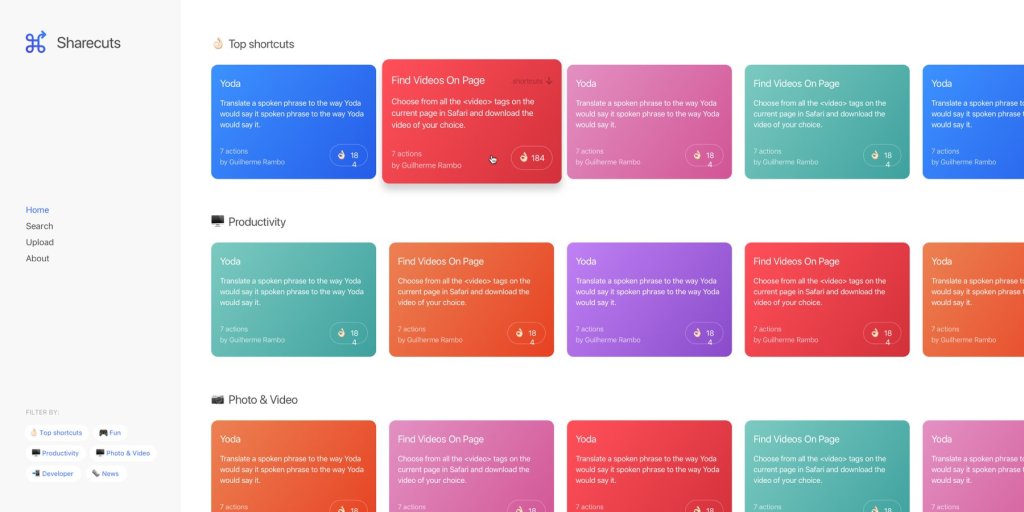1024x512 pixels.
Task: Open the Upload page from sidebar
Action: 40,242
